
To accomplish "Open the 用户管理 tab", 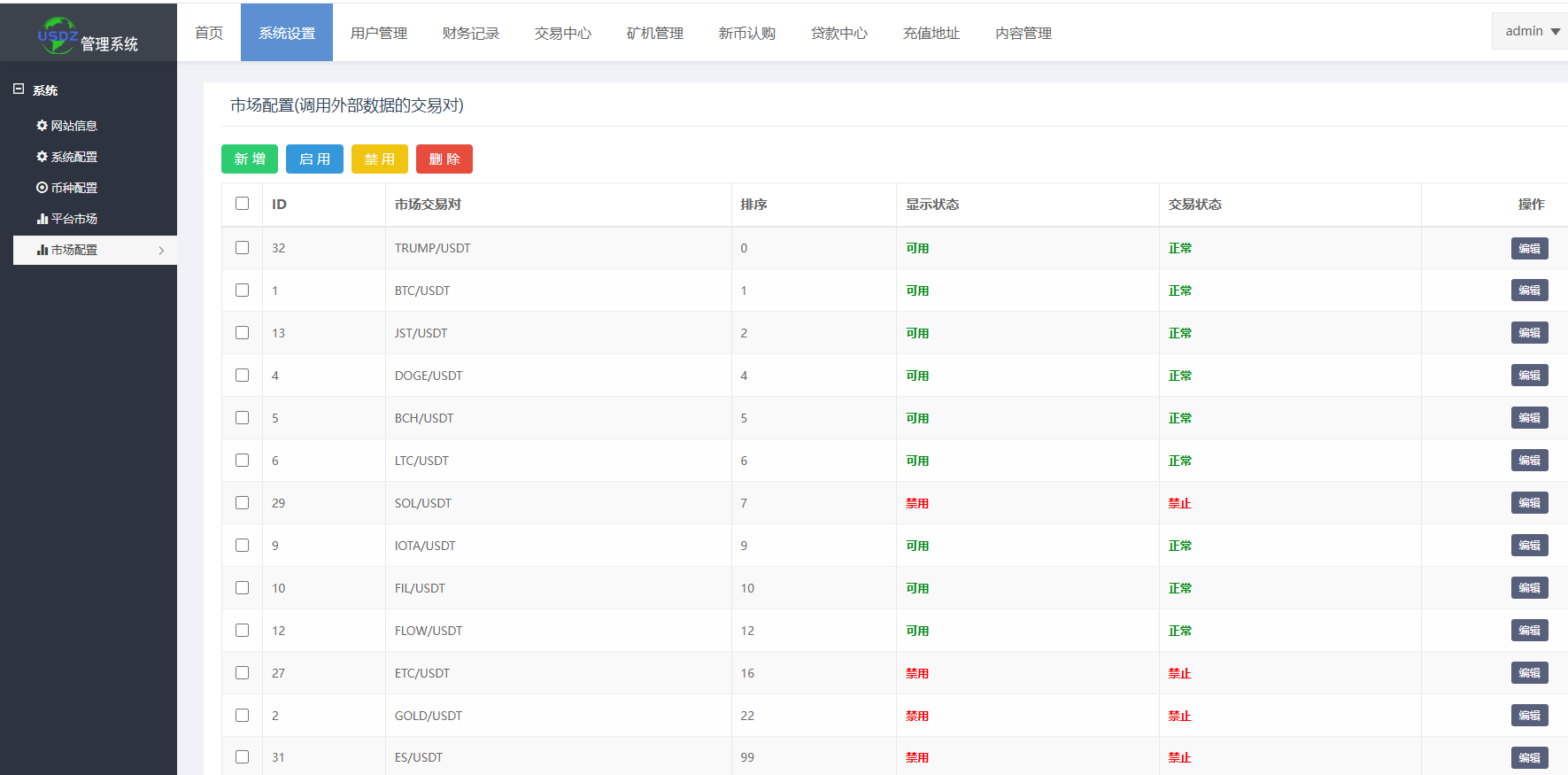I will 378,33.
